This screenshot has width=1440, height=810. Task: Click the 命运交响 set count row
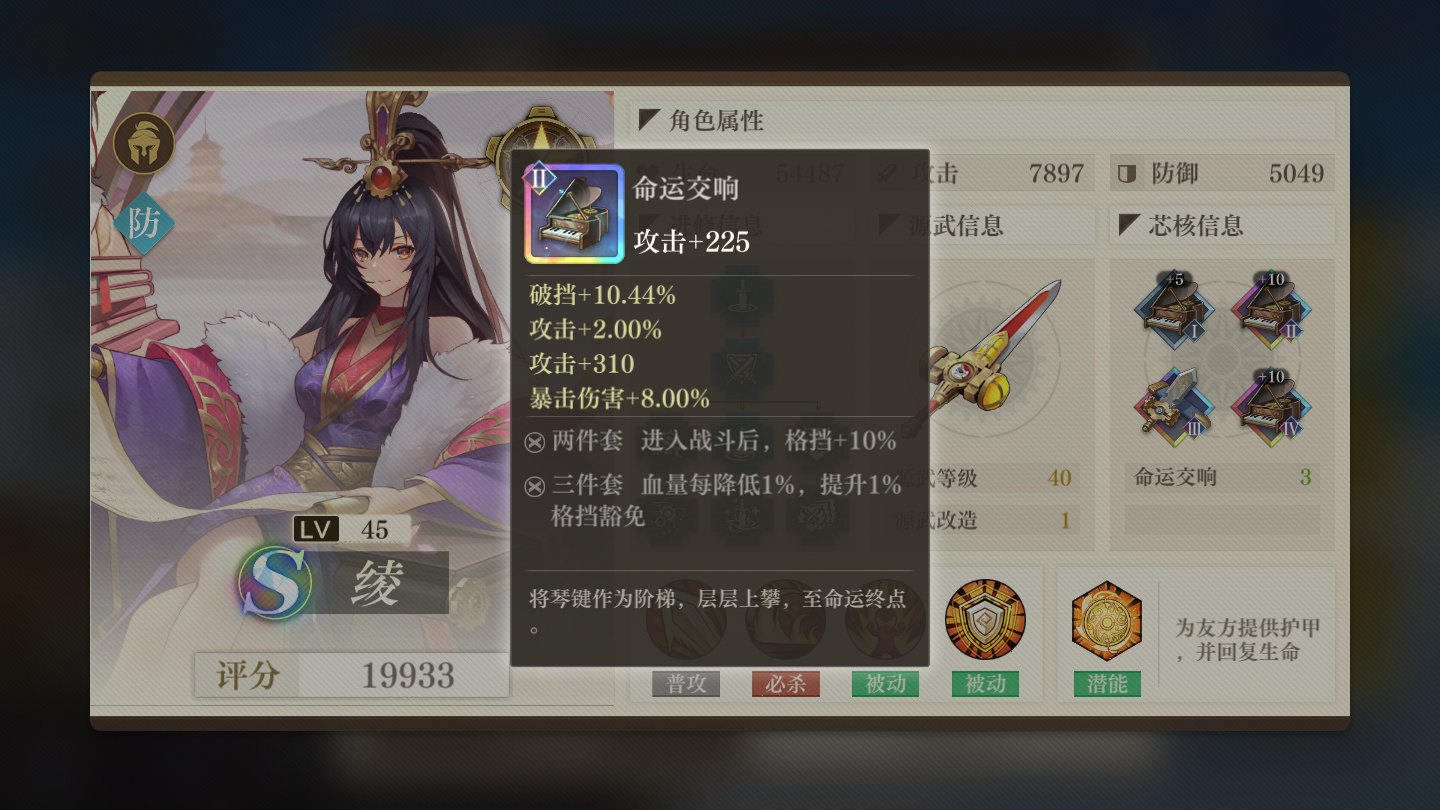tap(1222, 477)
